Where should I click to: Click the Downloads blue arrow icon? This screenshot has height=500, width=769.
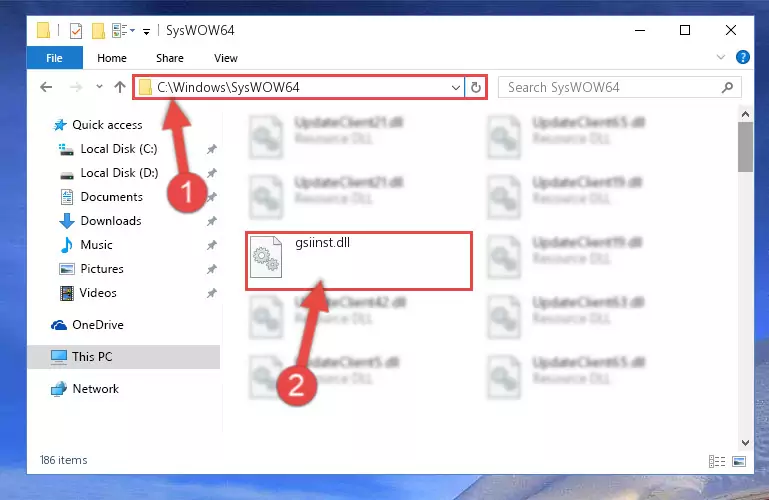(x=67, y=221)
